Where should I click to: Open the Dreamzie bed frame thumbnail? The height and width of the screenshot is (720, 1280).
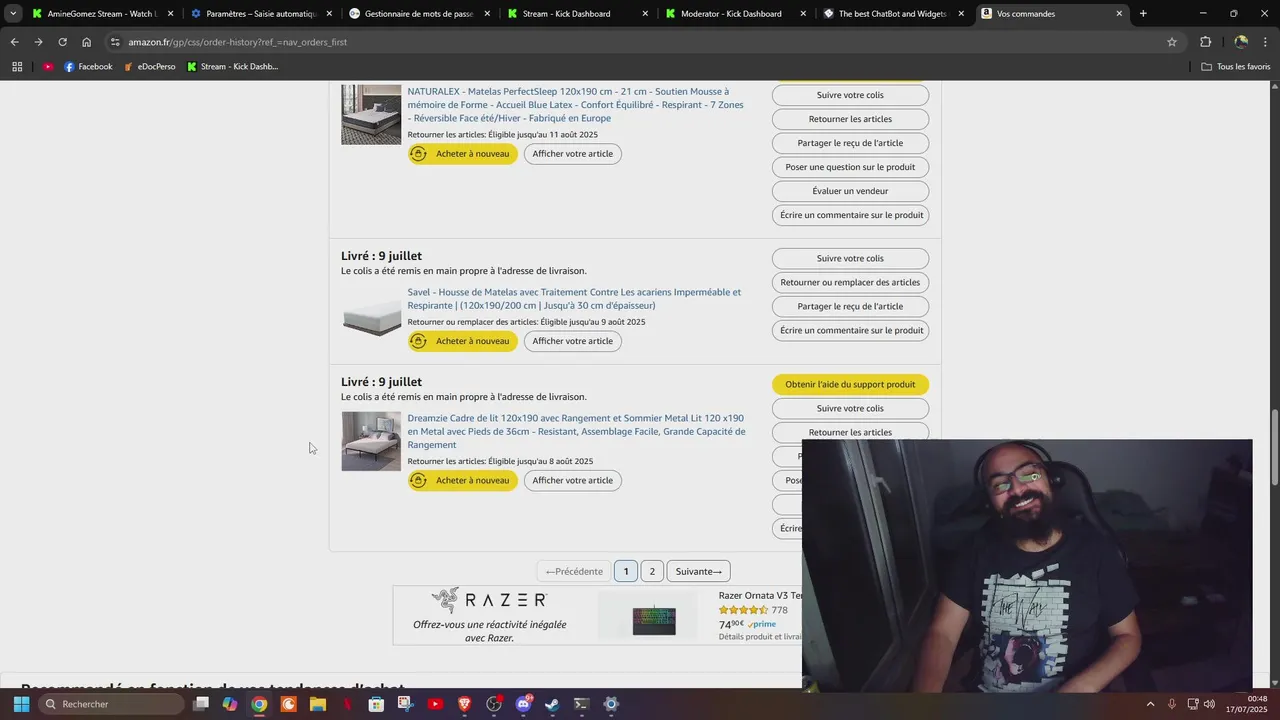[x=371, y=441]
